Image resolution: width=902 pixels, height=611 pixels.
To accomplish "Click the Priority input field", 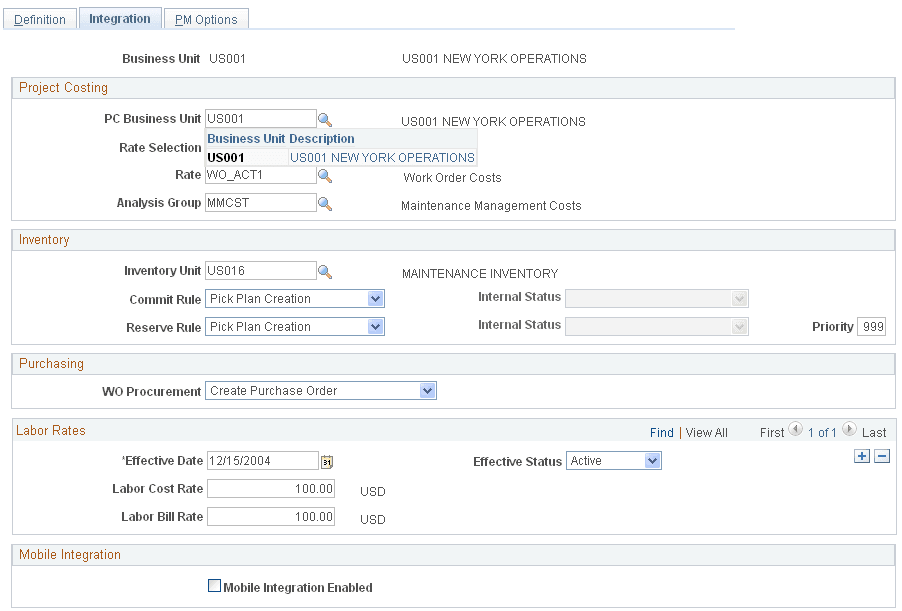I will click(x=869, y=326).
